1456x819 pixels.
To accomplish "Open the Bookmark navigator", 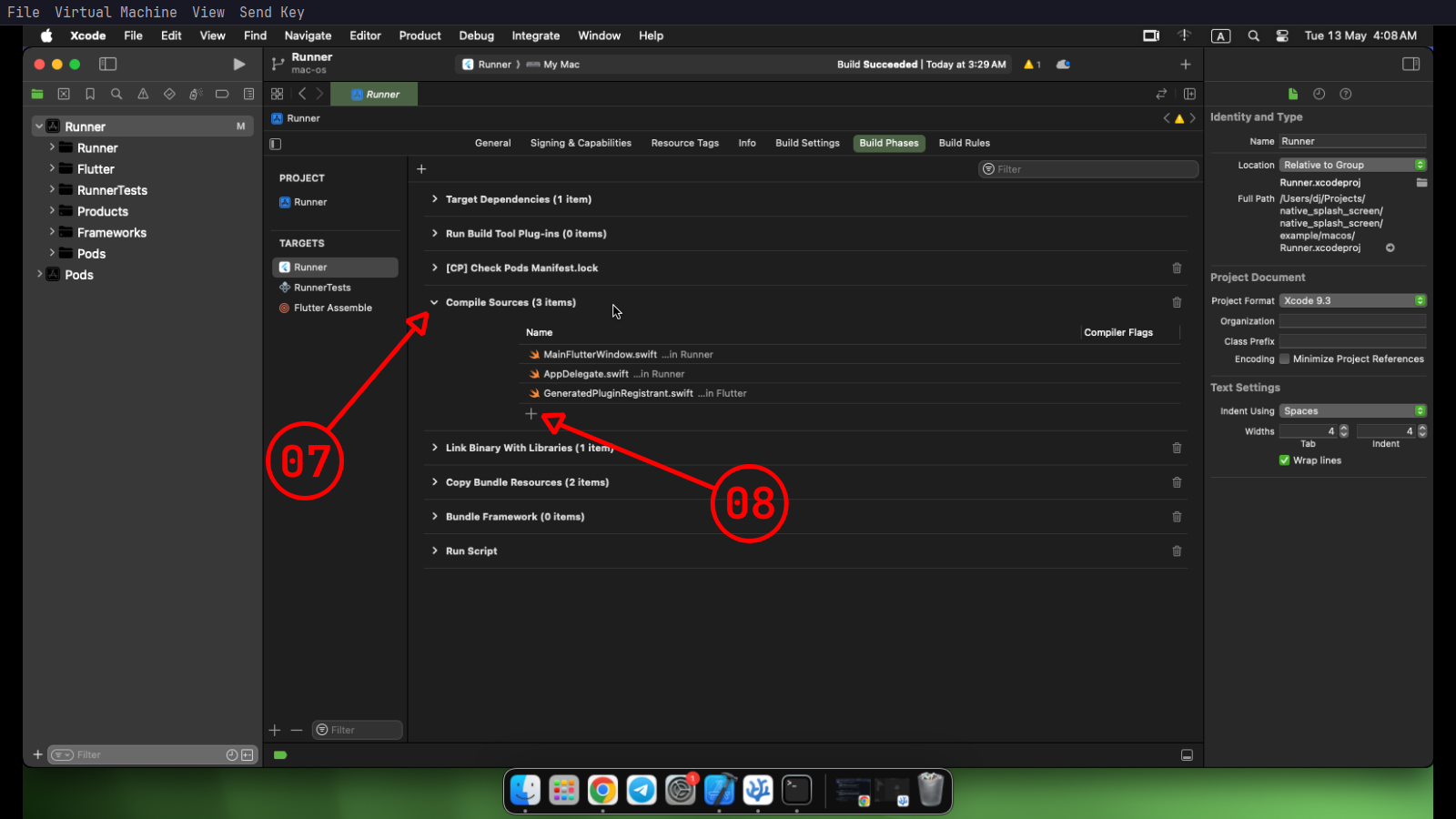I will click(90, 94).
